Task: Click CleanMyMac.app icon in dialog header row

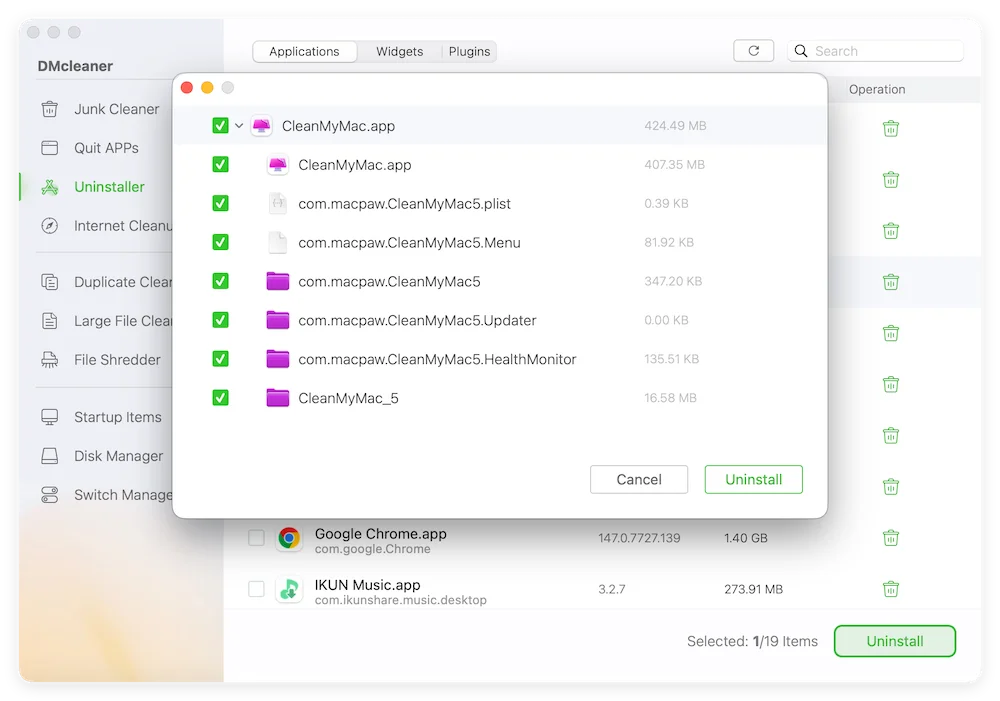Action: 261,126
